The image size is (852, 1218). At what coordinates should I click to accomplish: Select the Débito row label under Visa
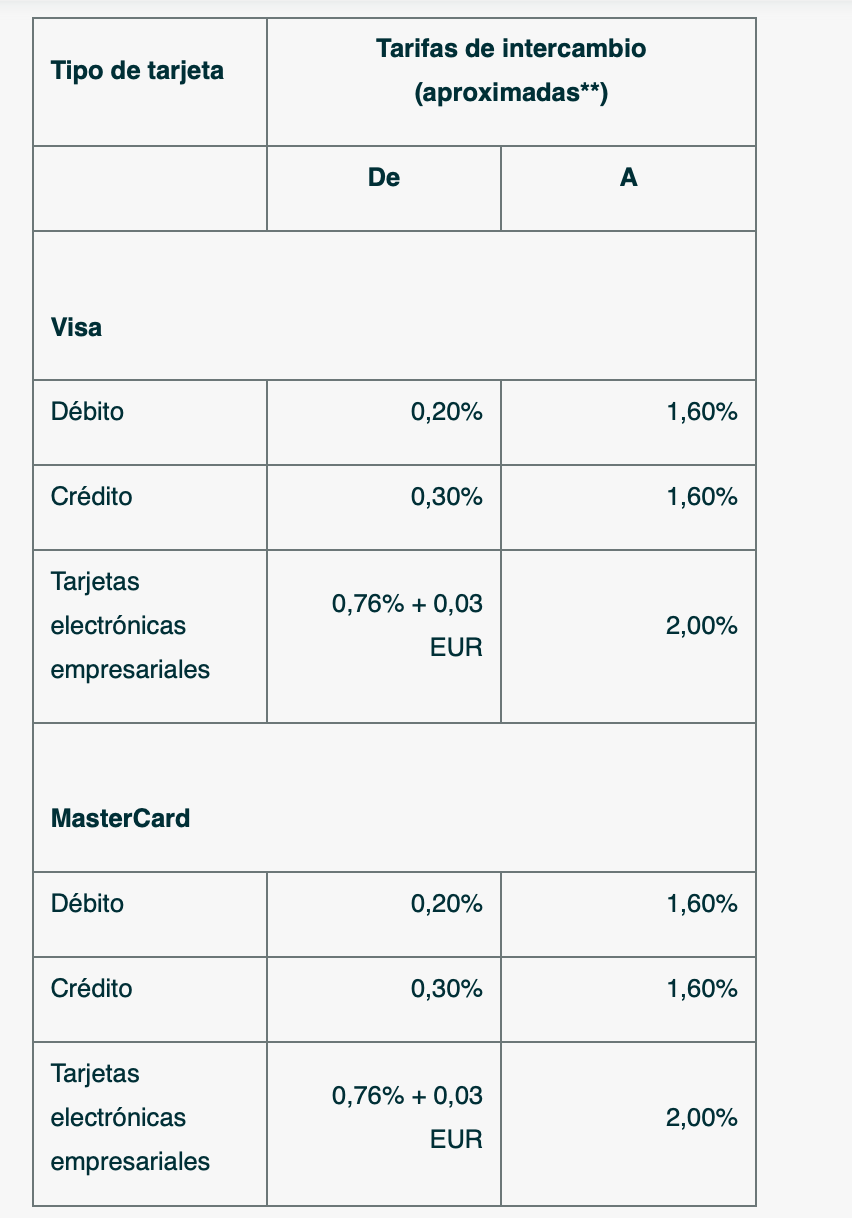[87, 411]
